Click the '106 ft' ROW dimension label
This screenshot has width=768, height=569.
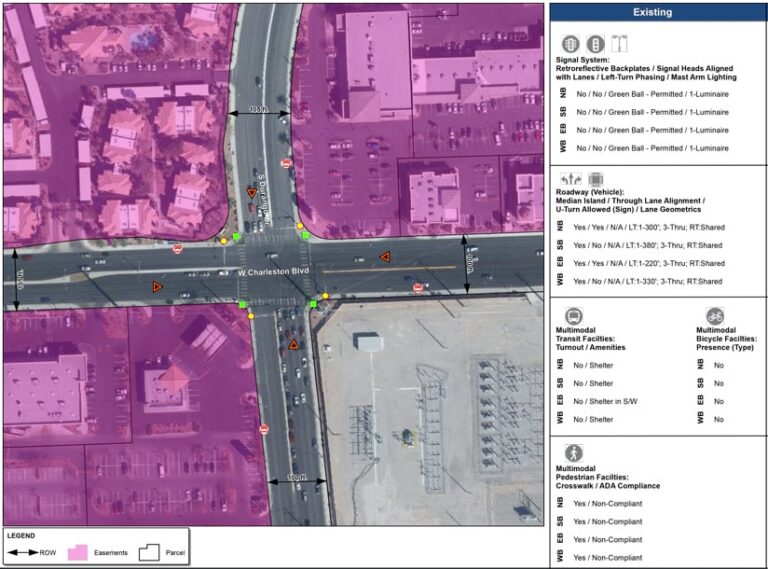[x=259, y=110]
